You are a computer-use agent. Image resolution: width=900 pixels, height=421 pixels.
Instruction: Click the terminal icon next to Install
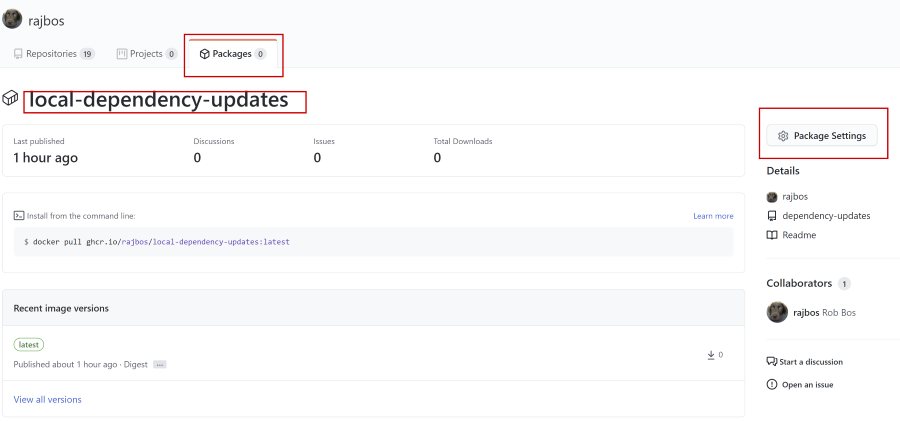tap(19, 216)
